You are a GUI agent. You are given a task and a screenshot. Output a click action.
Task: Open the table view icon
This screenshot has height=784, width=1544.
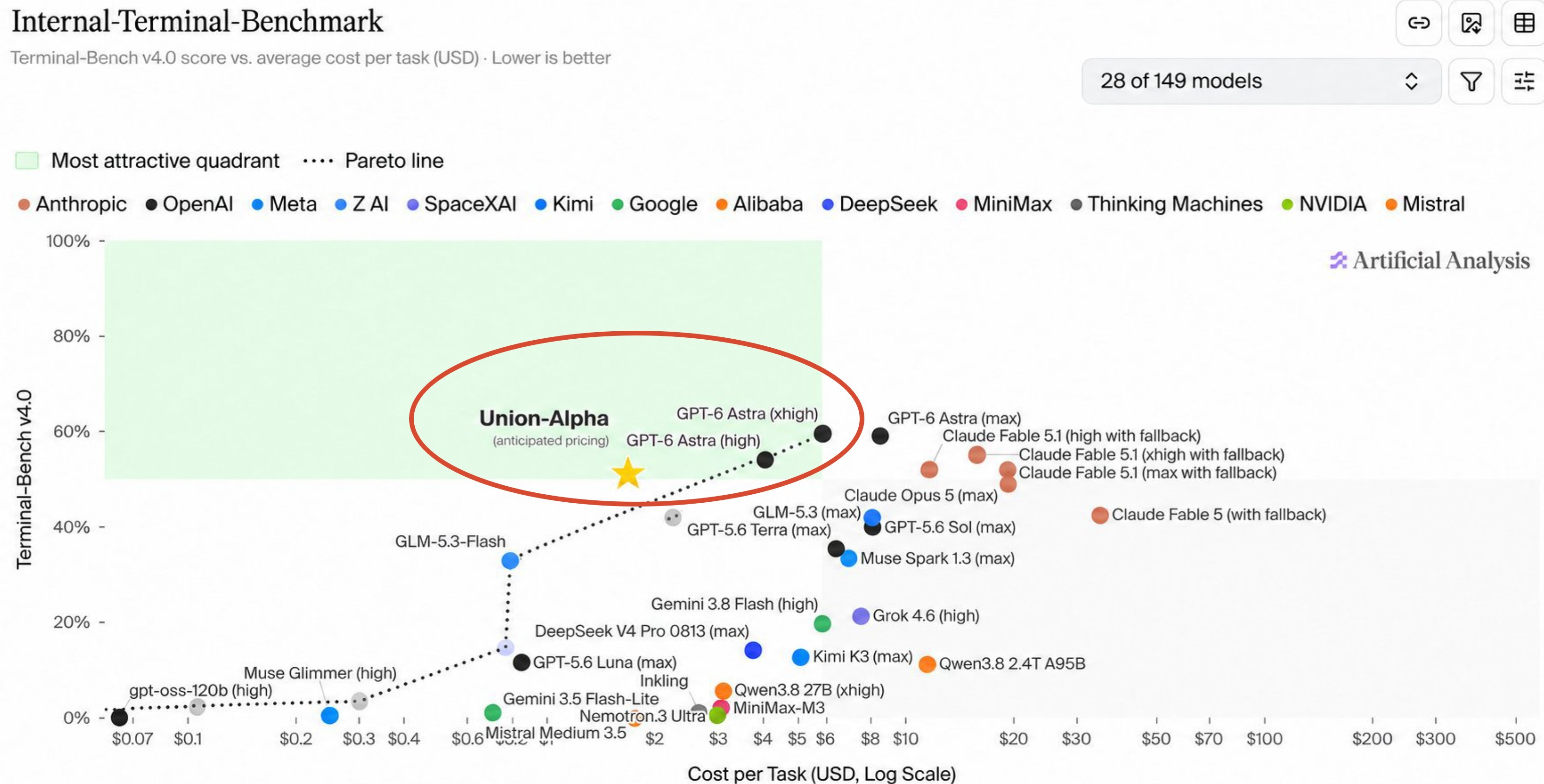click(x=1524, y=23)
